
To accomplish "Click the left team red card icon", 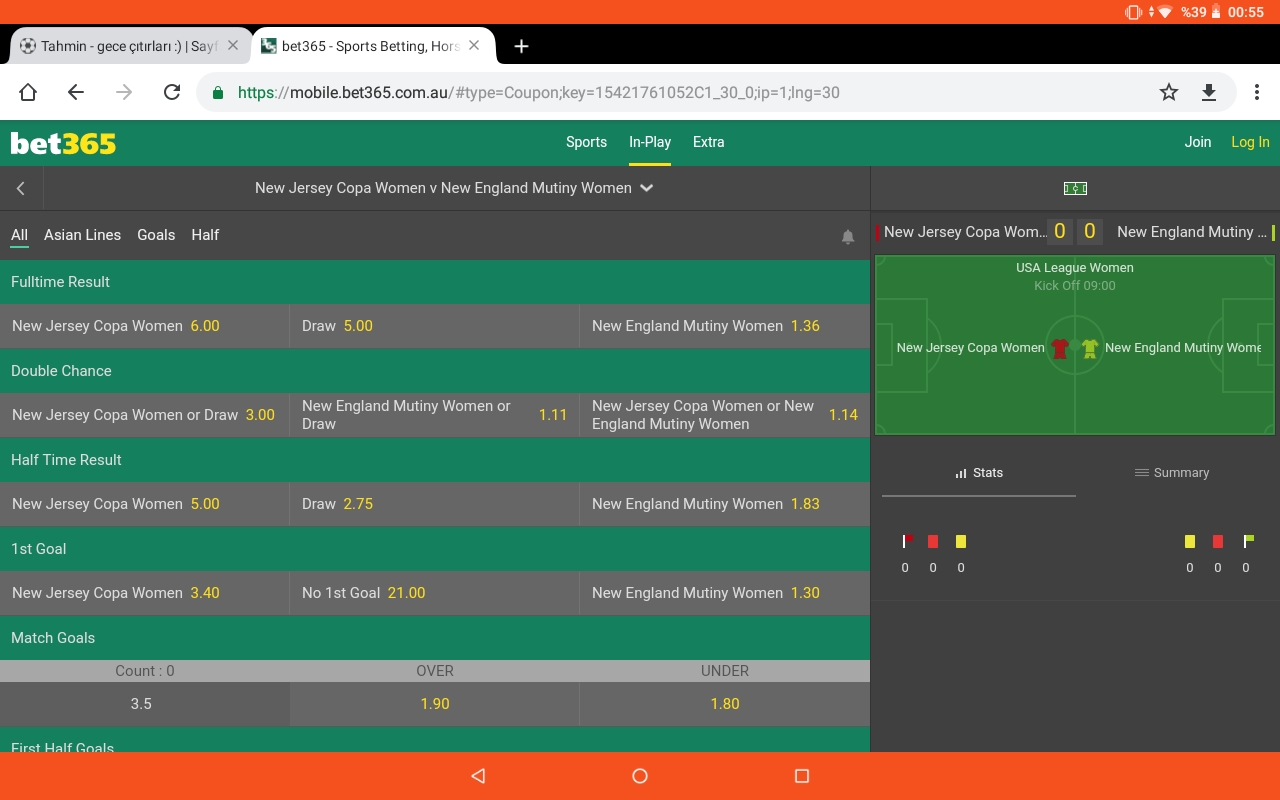I will [933, 541].
